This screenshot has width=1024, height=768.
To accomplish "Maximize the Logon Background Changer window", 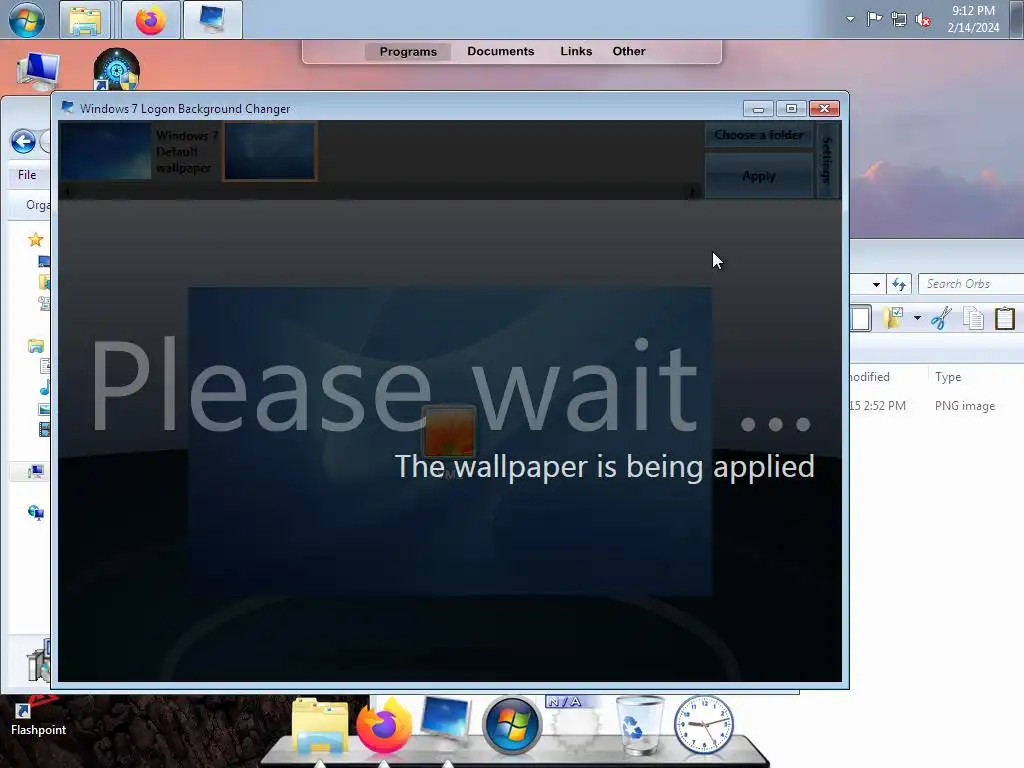I will pyautogui.click(x=791, y=109).
